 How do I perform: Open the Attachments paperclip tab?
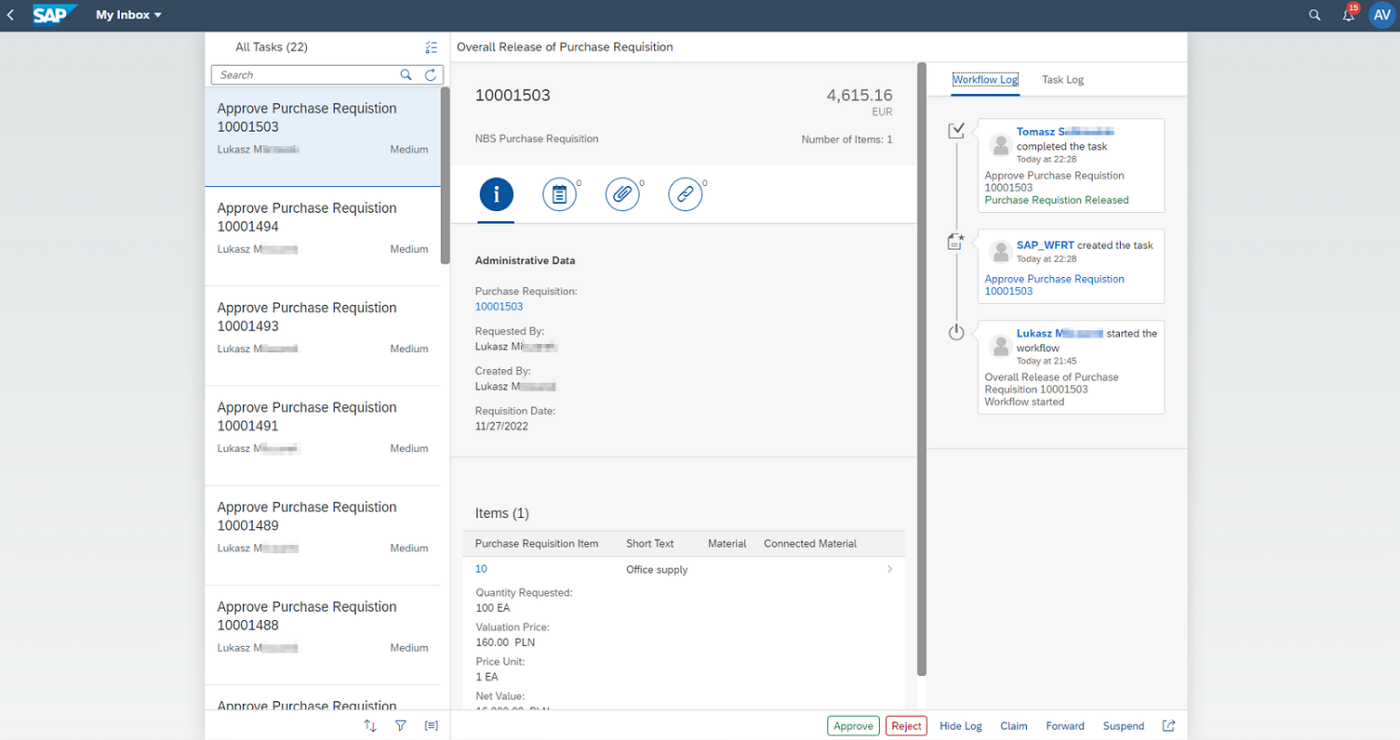623,194
